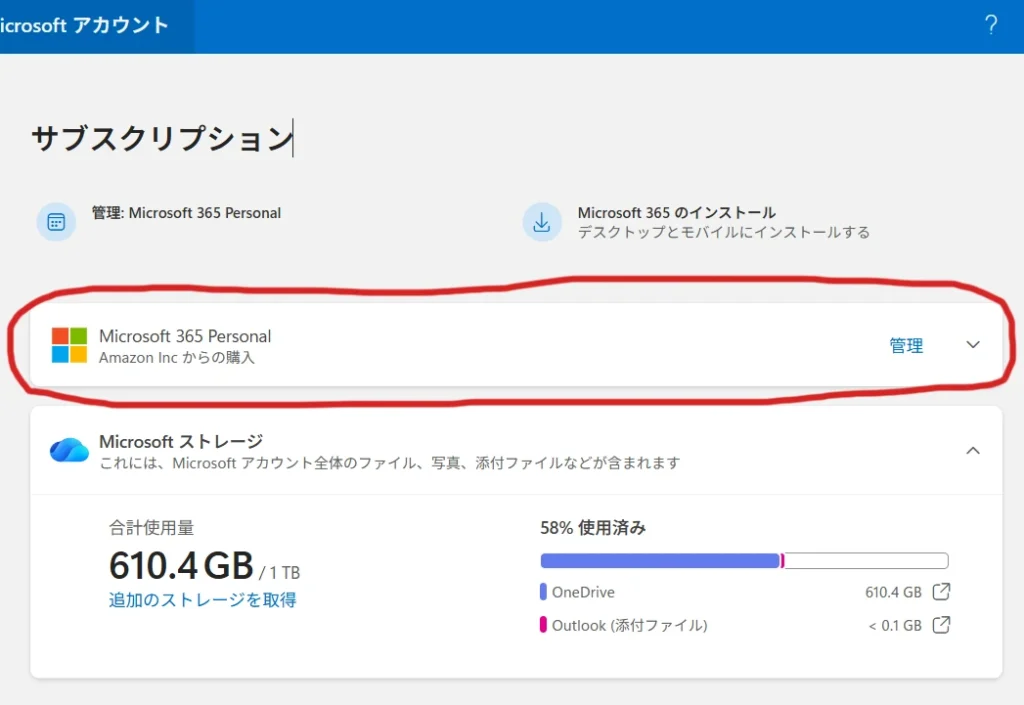The width and height of the screenshot is (1024, 705).
Task: Click the blue OneDrive legend color marker
Action: 543,592
